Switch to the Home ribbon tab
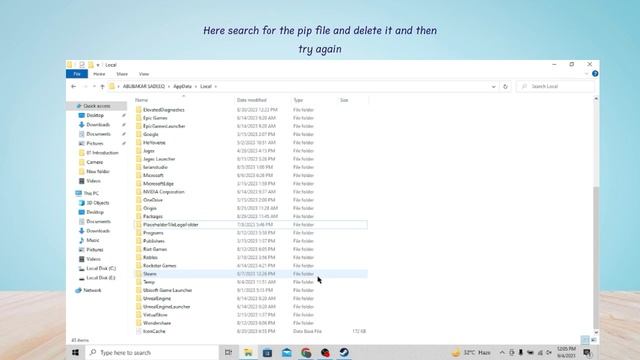 pyautogui.click(x=99, y=74)
